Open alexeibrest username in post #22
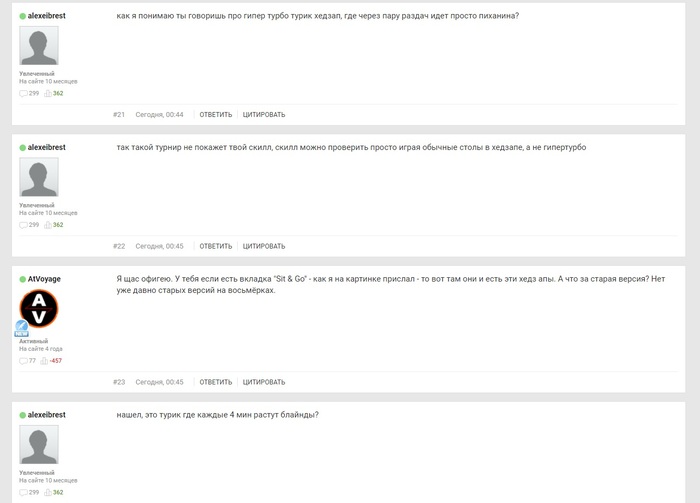The image size is (700, 503). click(x=46, y=147)
